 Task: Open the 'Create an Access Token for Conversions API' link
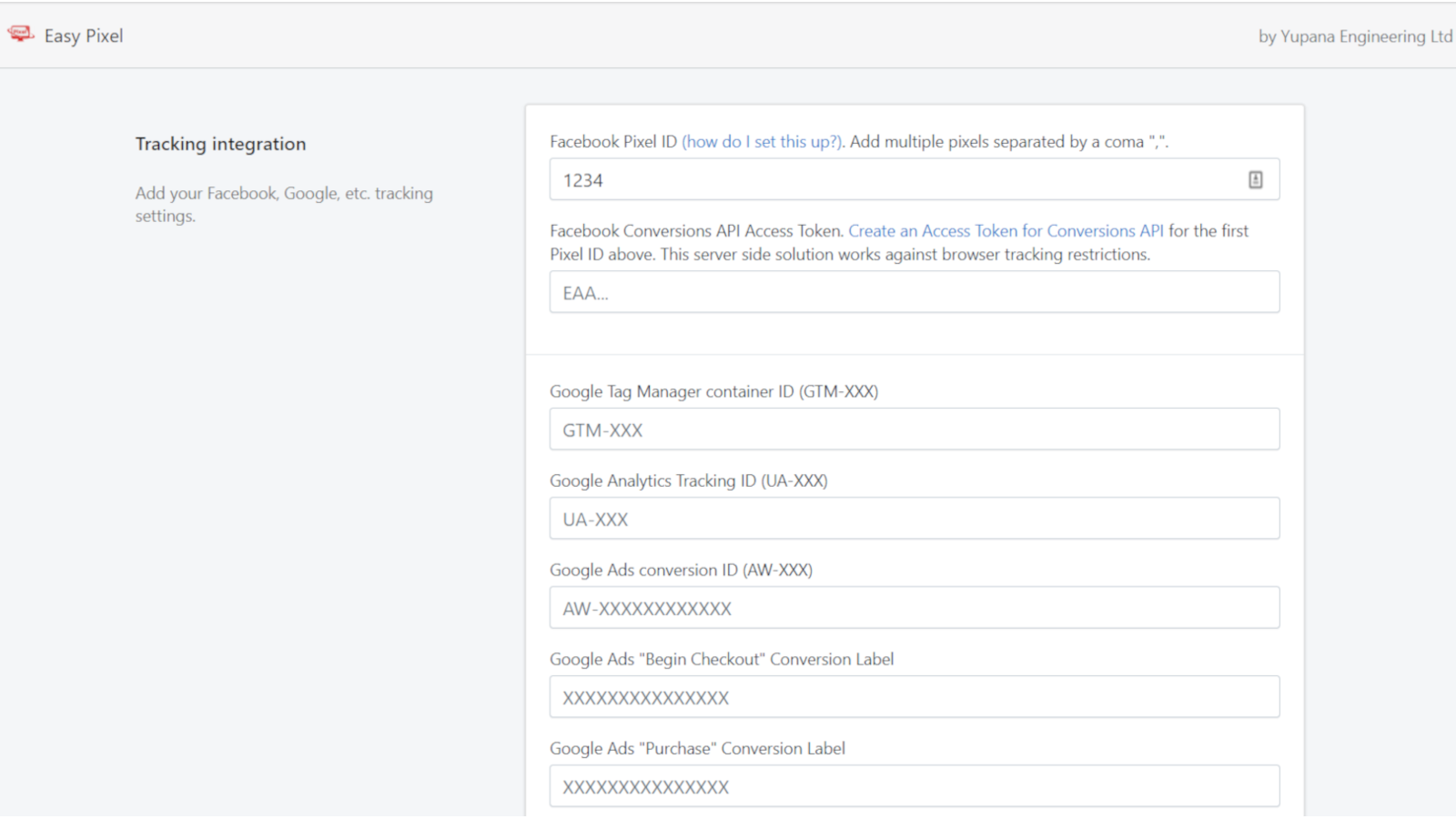point(1006,231)
